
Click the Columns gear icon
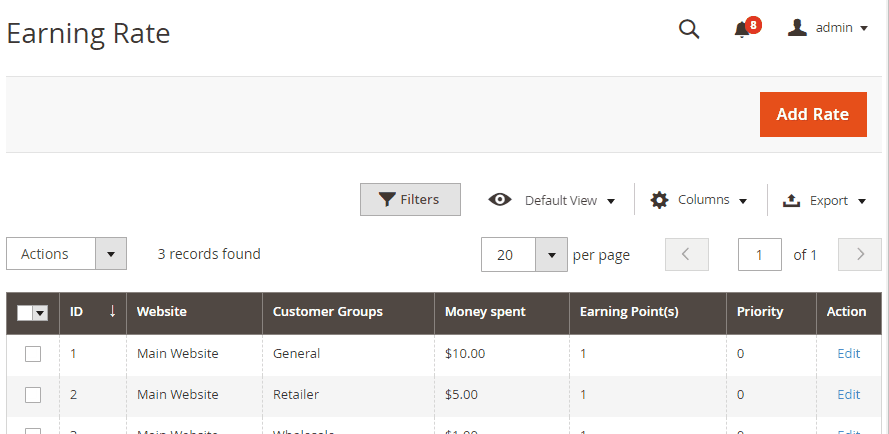659,200
